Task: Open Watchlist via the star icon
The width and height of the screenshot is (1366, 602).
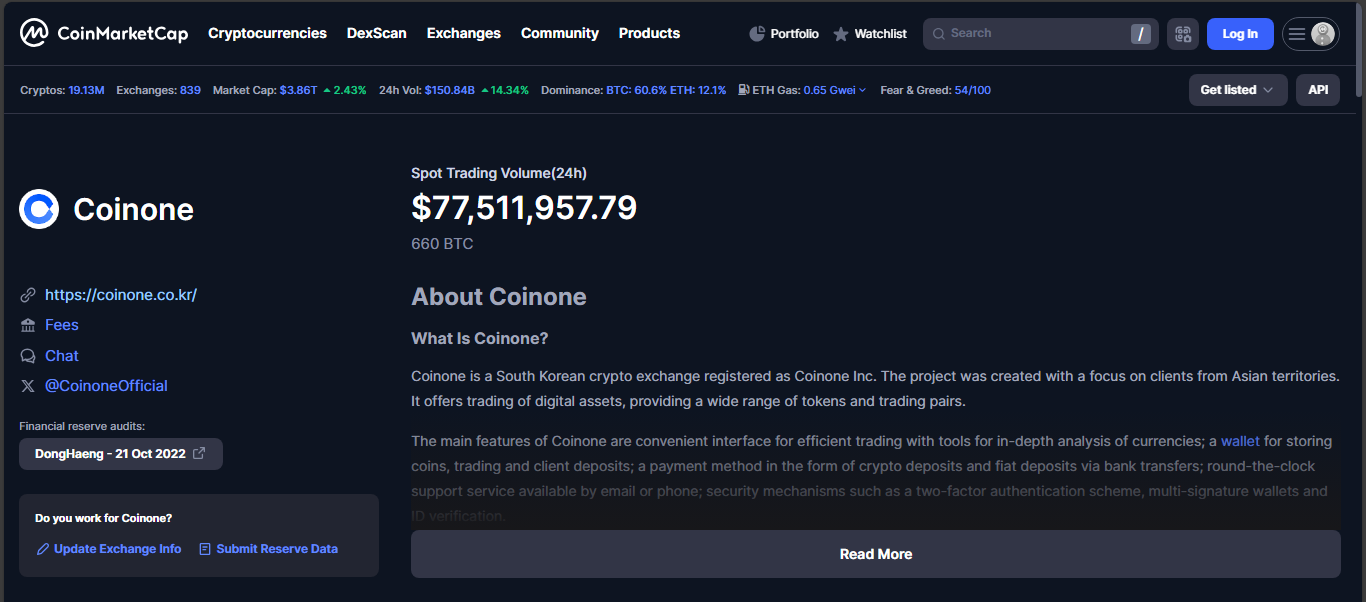Action: click(x=841, y=34)
